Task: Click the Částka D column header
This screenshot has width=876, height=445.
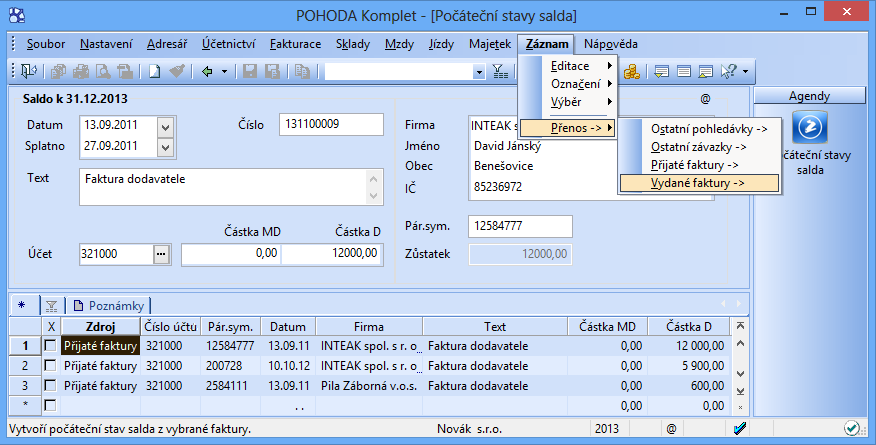Action: [688, 327]
